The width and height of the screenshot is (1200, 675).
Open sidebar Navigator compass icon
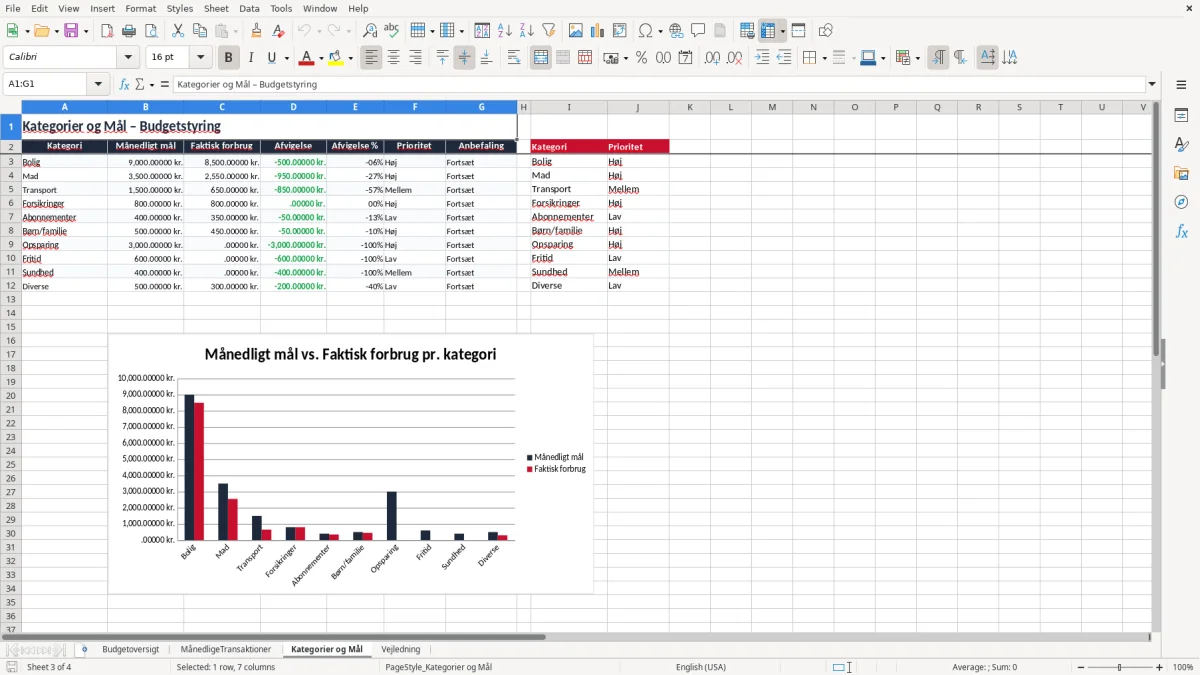pos(1181,203)
